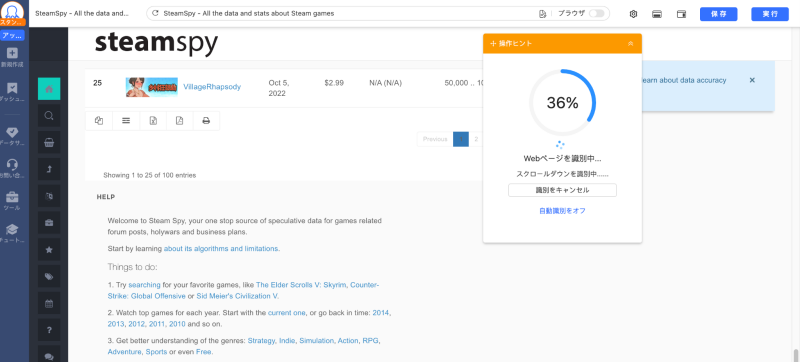This screenshot has height=362, width=800.
Task: Click the steamspy logo
Action: [156, 44]
